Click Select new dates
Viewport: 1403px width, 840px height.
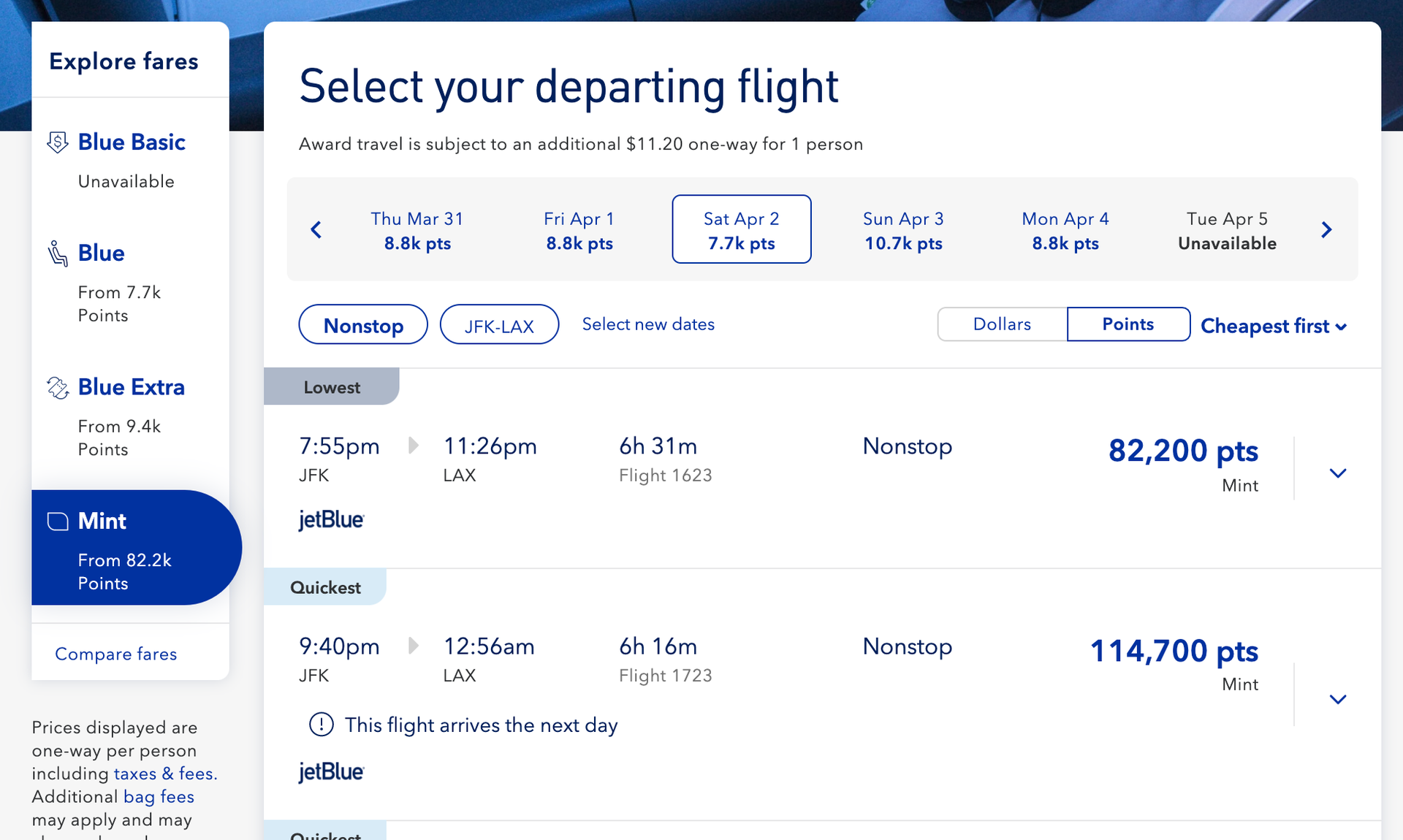click(x=648, y=324)
